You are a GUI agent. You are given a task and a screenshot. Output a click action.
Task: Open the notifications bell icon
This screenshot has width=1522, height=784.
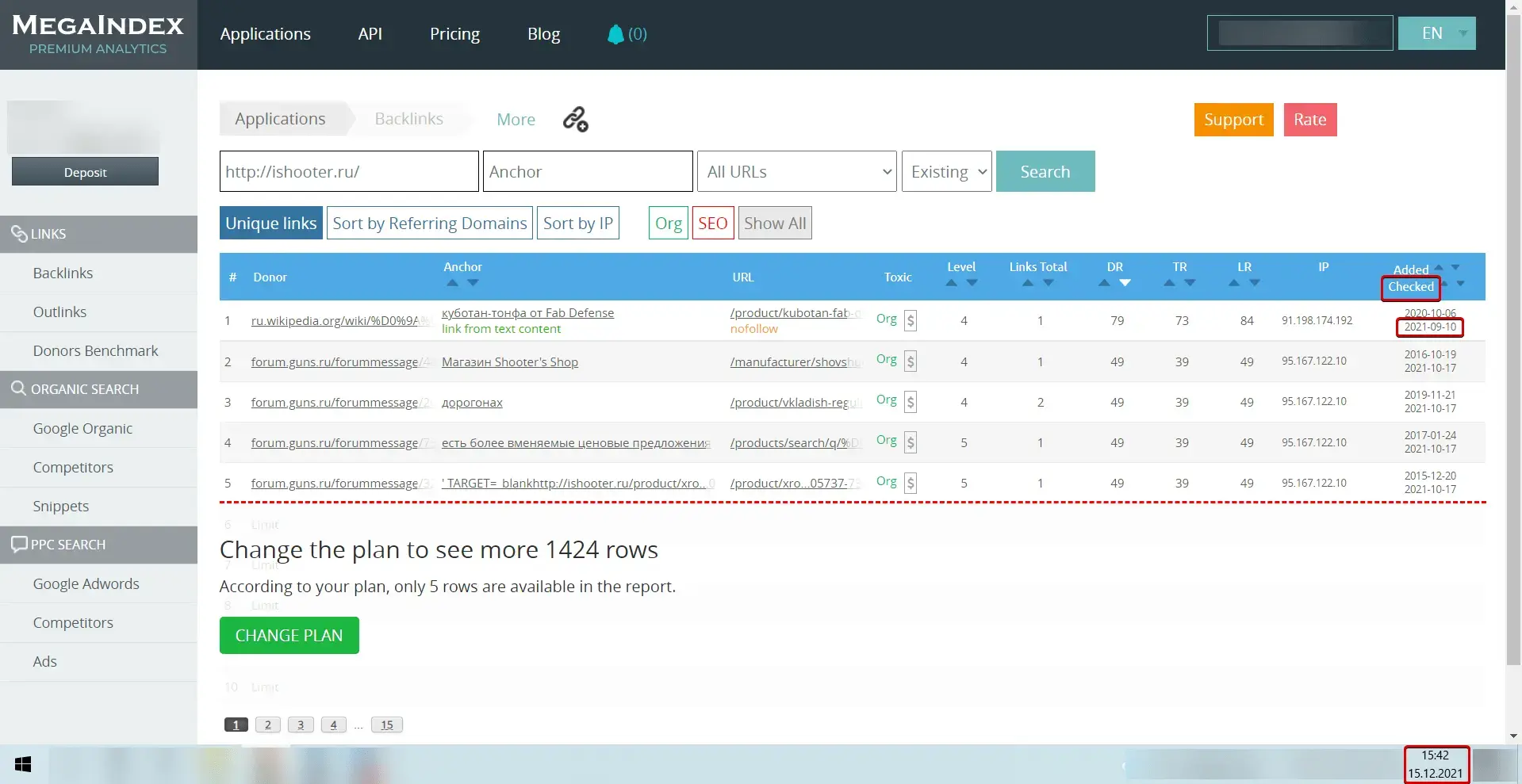(615, 34)
